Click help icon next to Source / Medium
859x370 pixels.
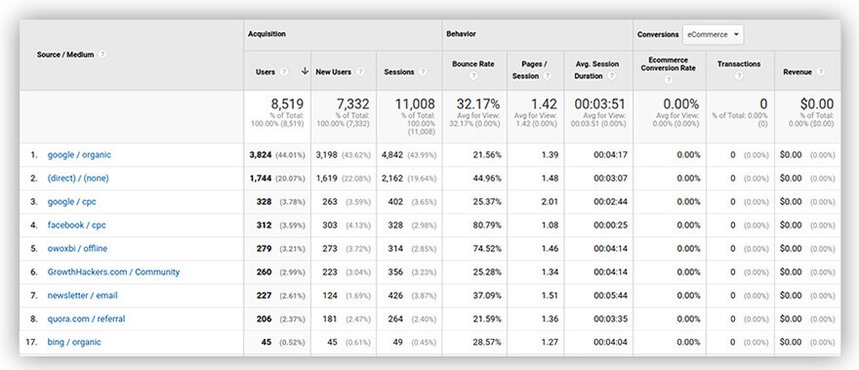click(x=102, y=55)
